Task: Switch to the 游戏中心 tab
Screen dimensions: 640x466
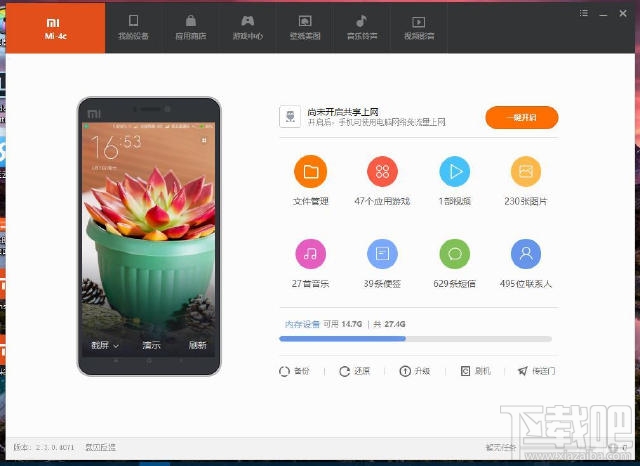Action: (x=248, y=27)
